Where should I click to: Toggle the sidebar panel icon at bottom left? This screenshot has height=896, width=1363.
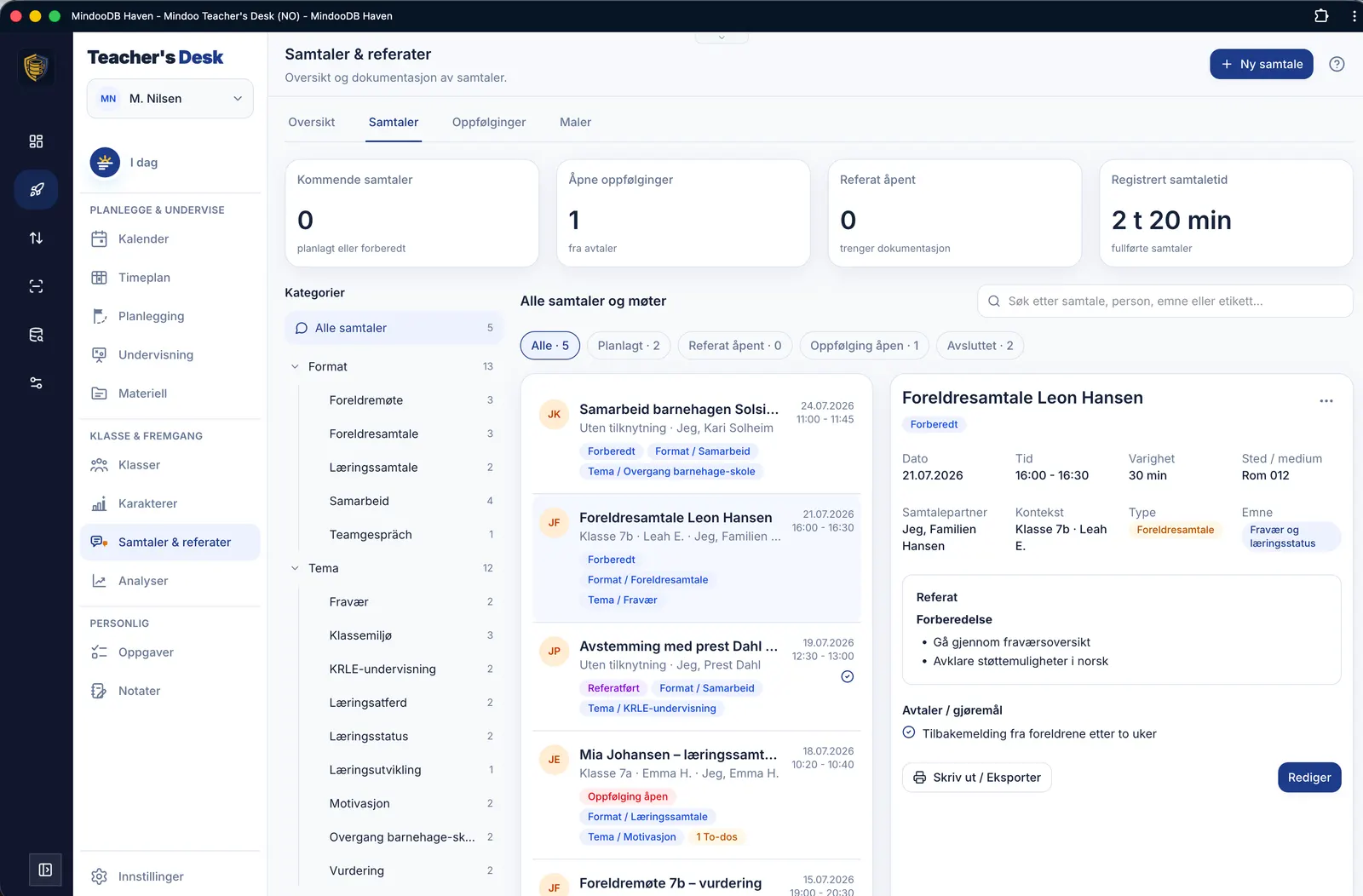click(x=45, y=870)
